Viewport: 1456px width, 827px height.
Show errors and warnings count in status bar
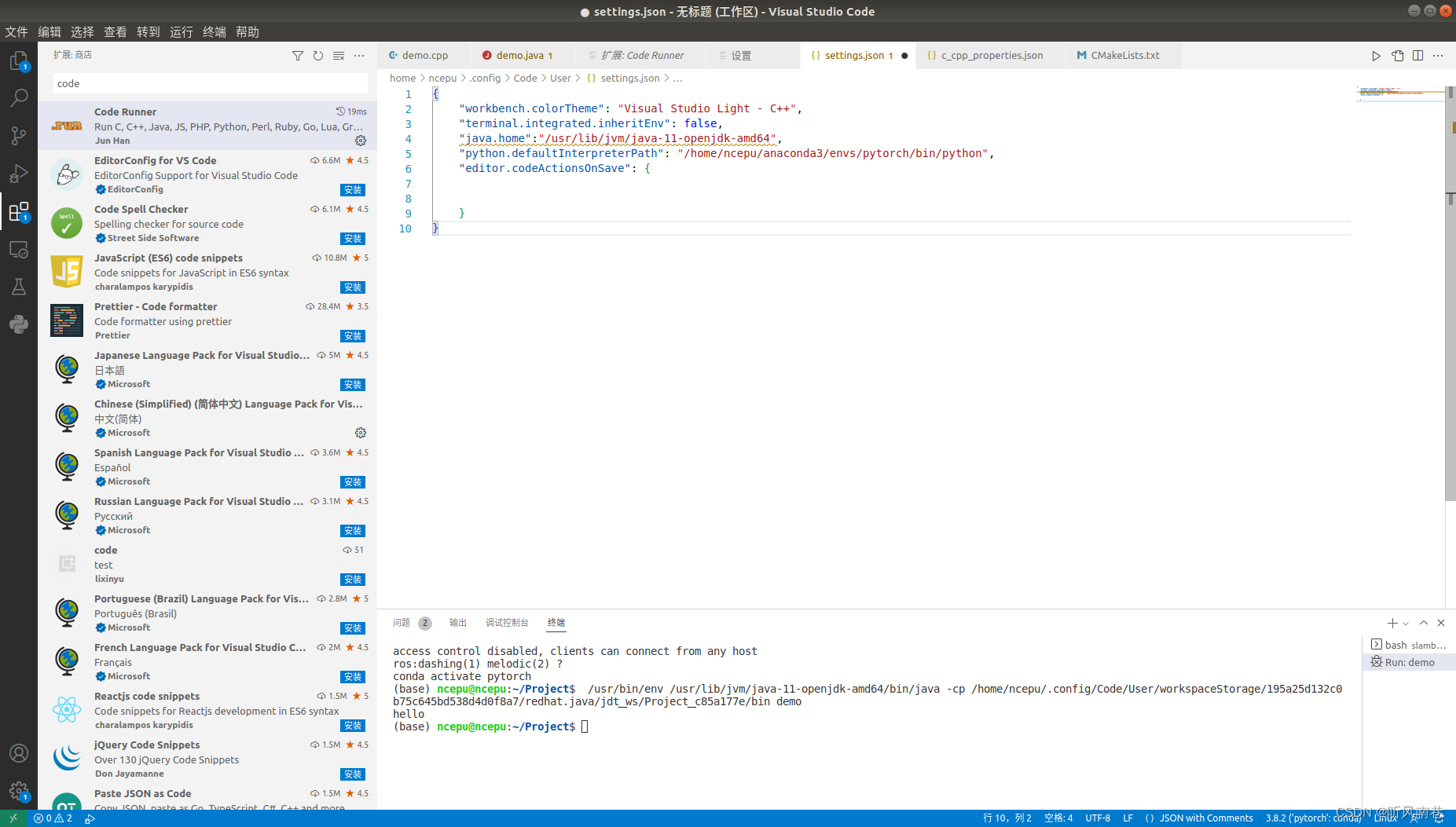(53, 818)
